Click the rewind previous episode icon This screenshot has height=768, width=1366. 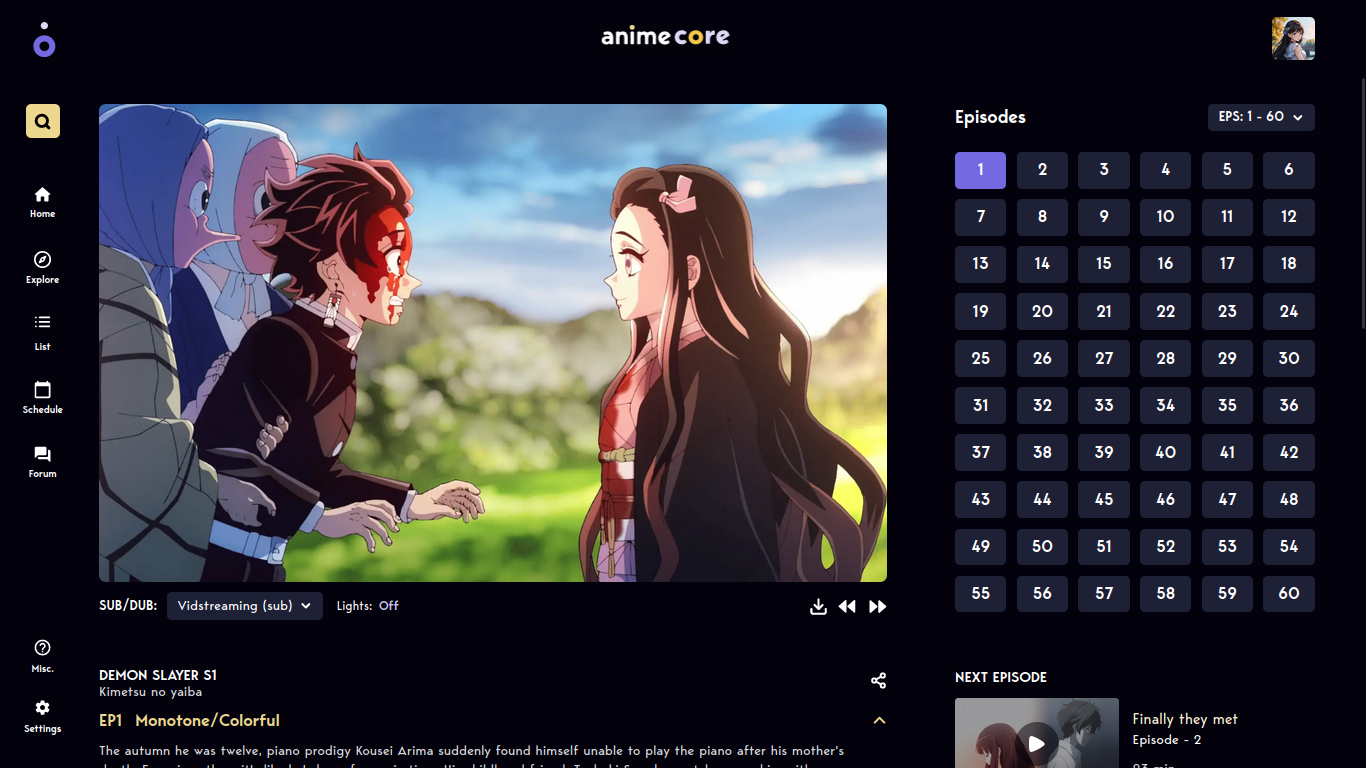[847, 607]
